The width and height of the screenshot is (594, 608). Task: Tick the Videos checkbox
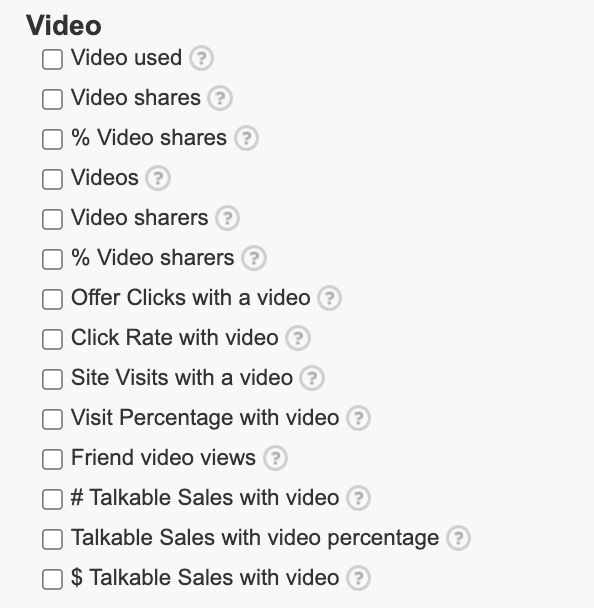tap(52, 179)
